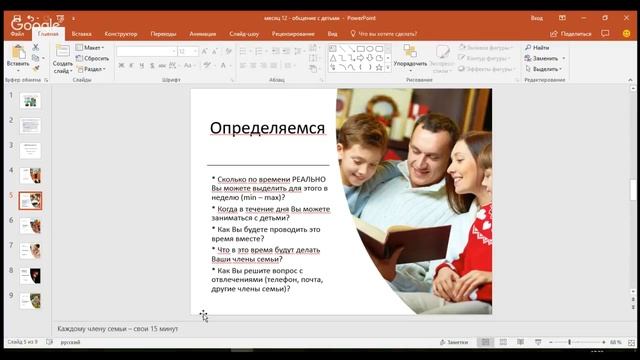Click the smiley feedback icon
Screen dimensions: 640x360
(x=627, y=33)
